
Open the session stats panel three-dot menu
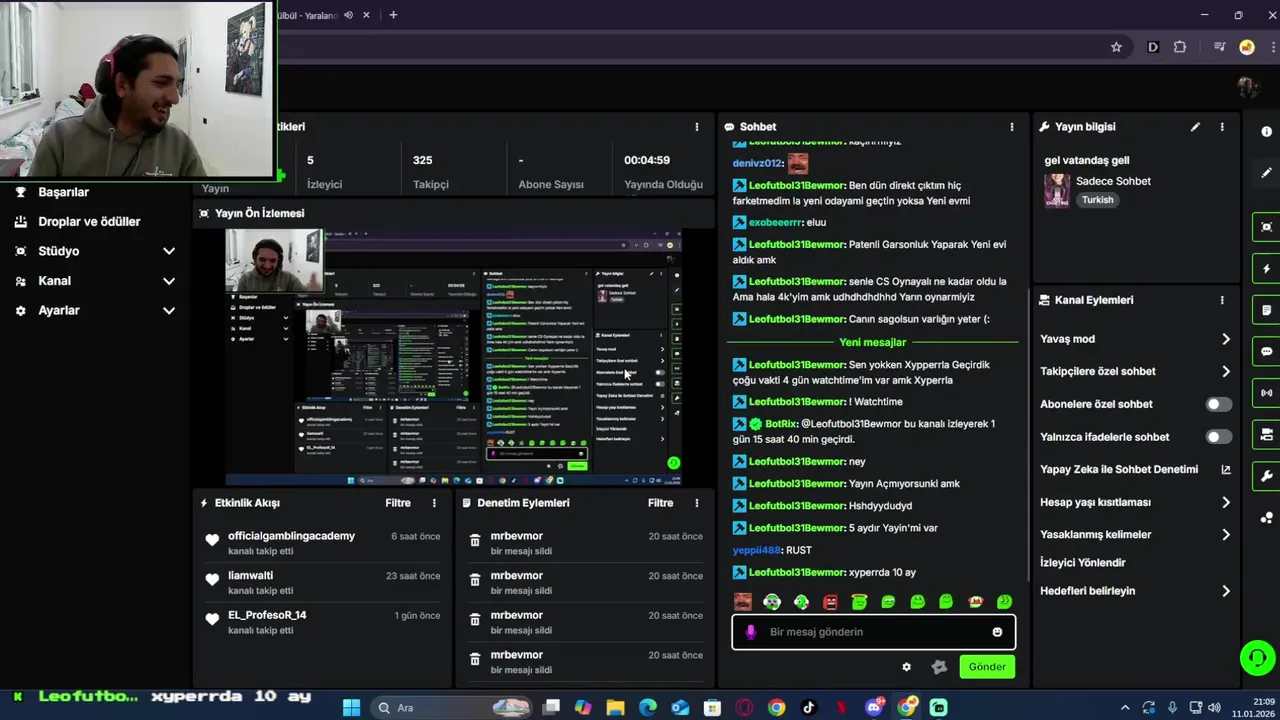tap(697, 127)
